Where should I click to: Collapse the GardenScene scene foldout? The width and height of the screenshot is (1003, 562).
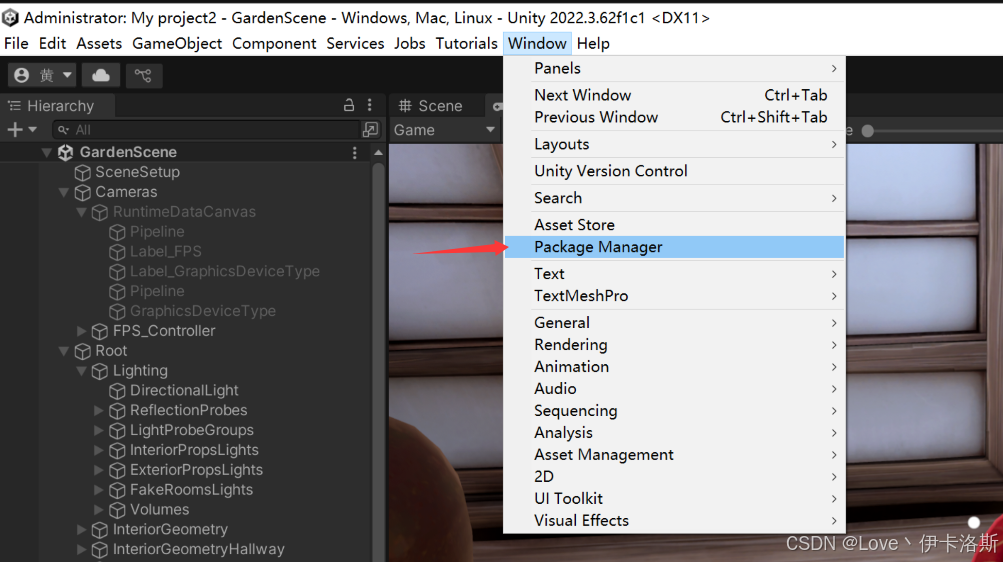point(47,152)
